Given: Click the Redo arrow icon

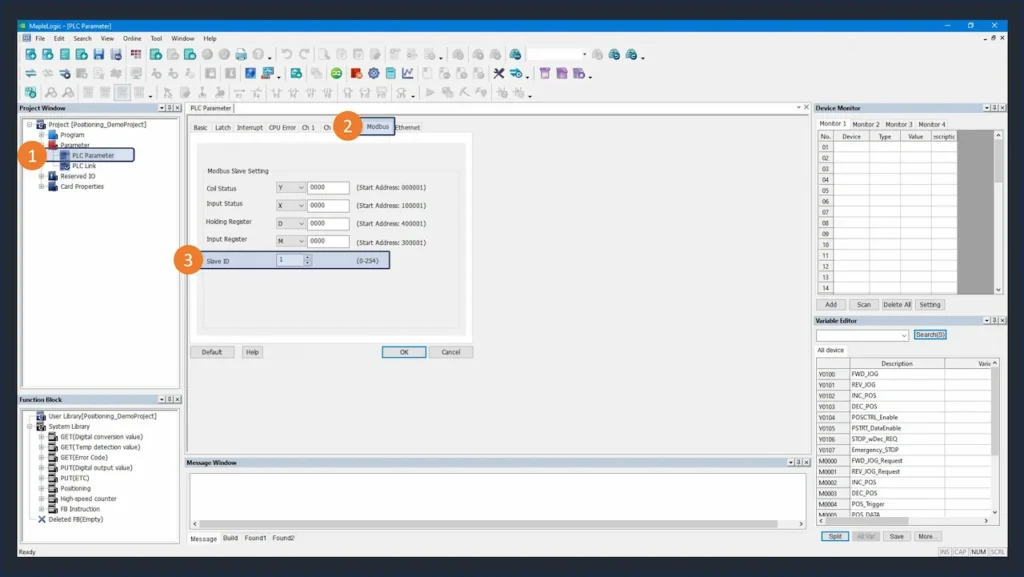Looking at the screenshot, I should pyautogui.click(x=304, y=54).
